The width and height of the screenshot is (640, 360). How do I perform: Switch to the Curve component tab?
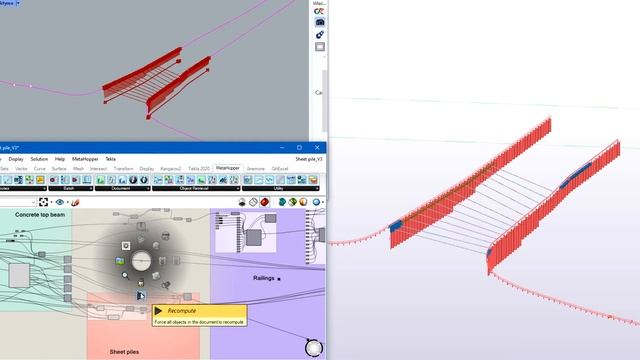click(40, 169)
